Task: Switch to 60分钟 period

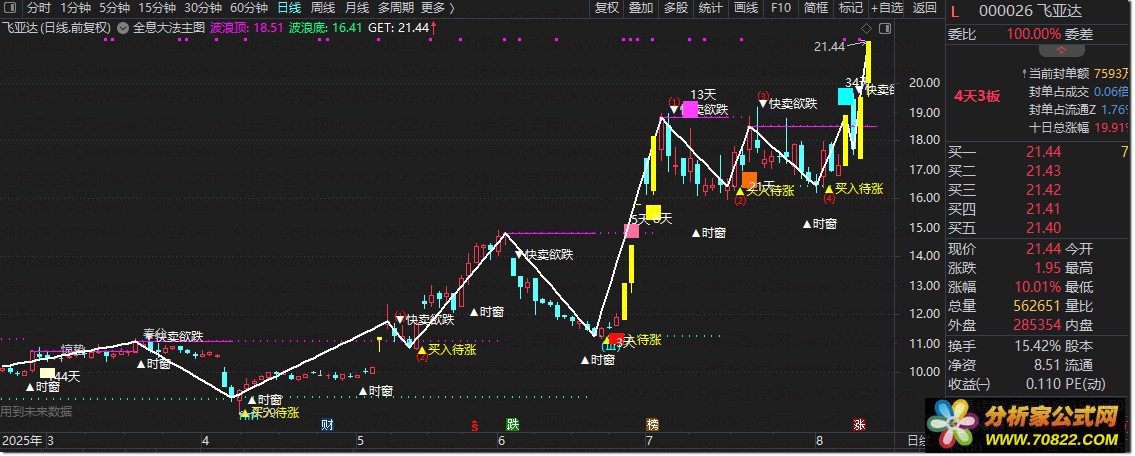Action: click(248, 8)
